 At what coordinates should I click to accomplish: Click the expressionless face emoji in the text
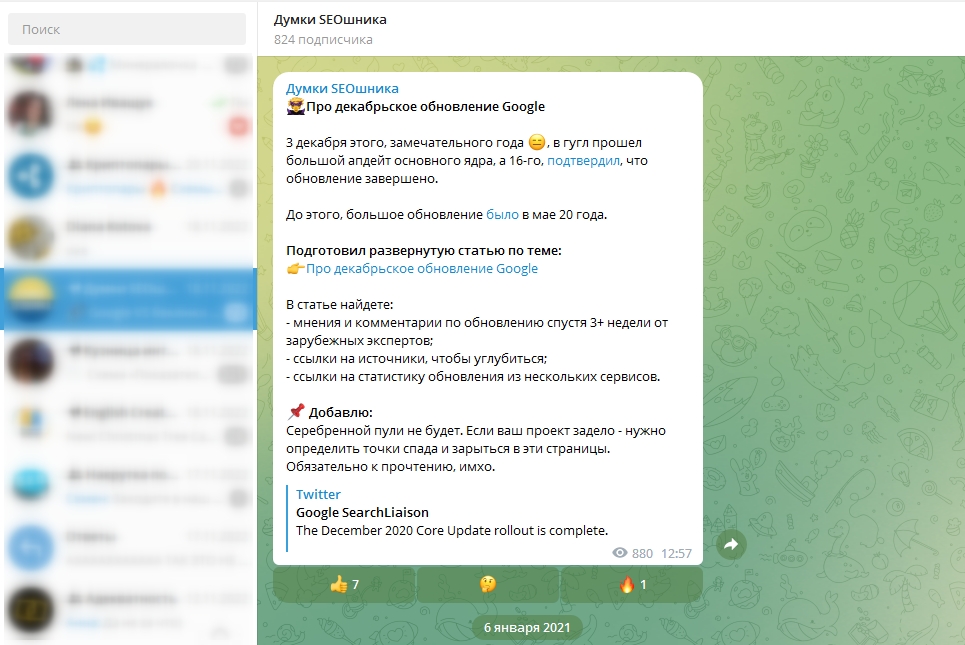pyautogui.click(x=537, y=142)
